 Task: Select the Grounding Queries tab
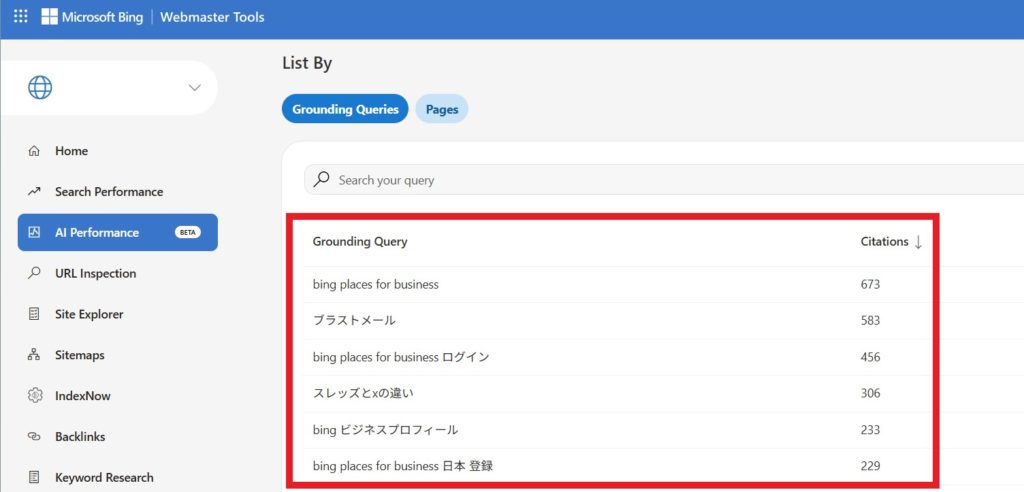coord(345,109)
